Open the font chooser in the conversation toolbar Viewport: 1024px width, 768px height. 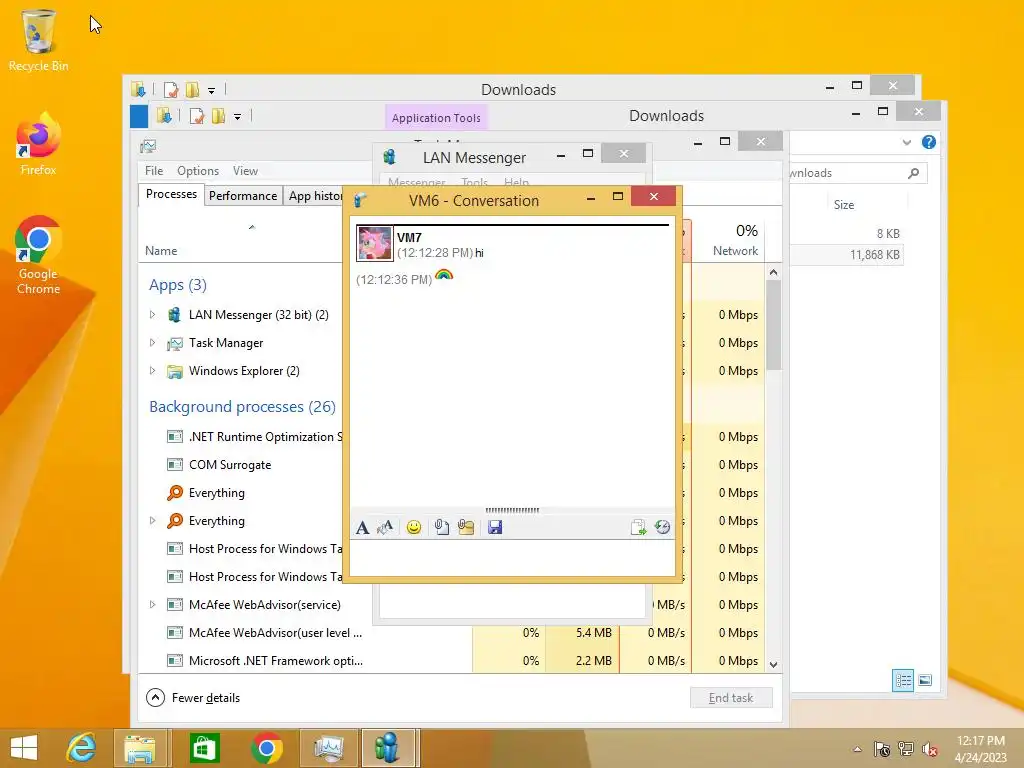[x=362, y=527]
